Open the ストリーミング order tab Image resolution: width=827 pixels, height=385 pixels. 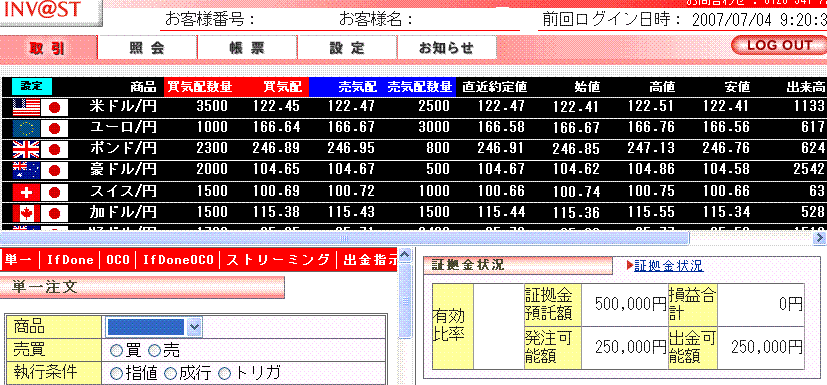pyautogui.click(x=278, y=260)
